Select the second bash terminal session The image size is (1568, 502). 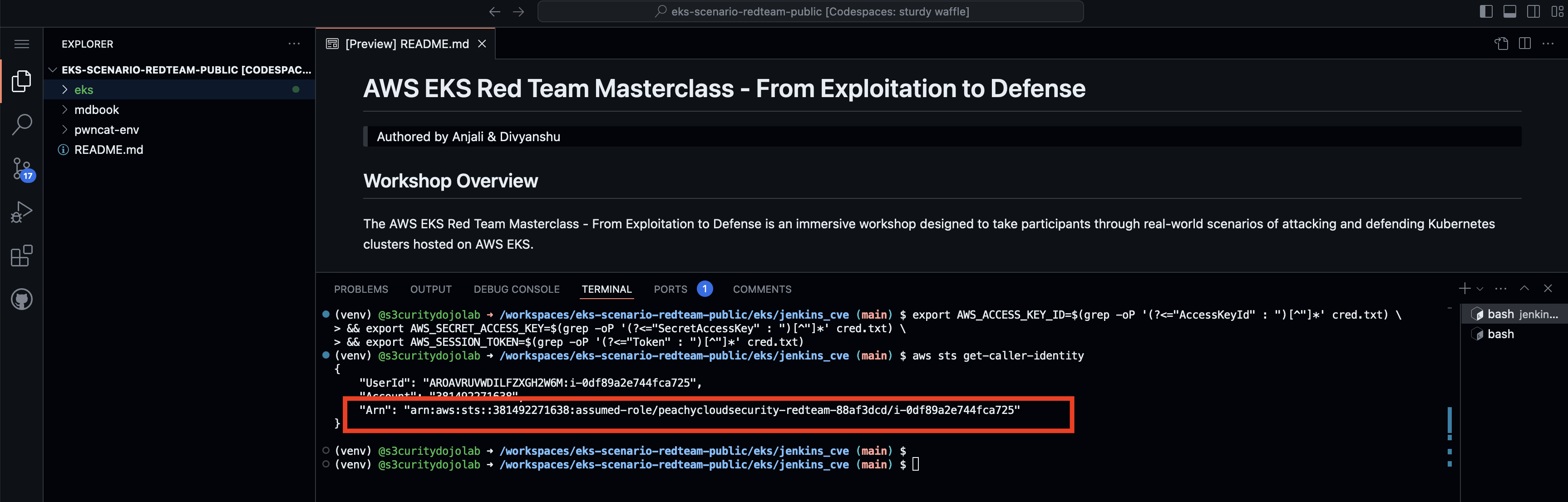tap(1500, 334)
